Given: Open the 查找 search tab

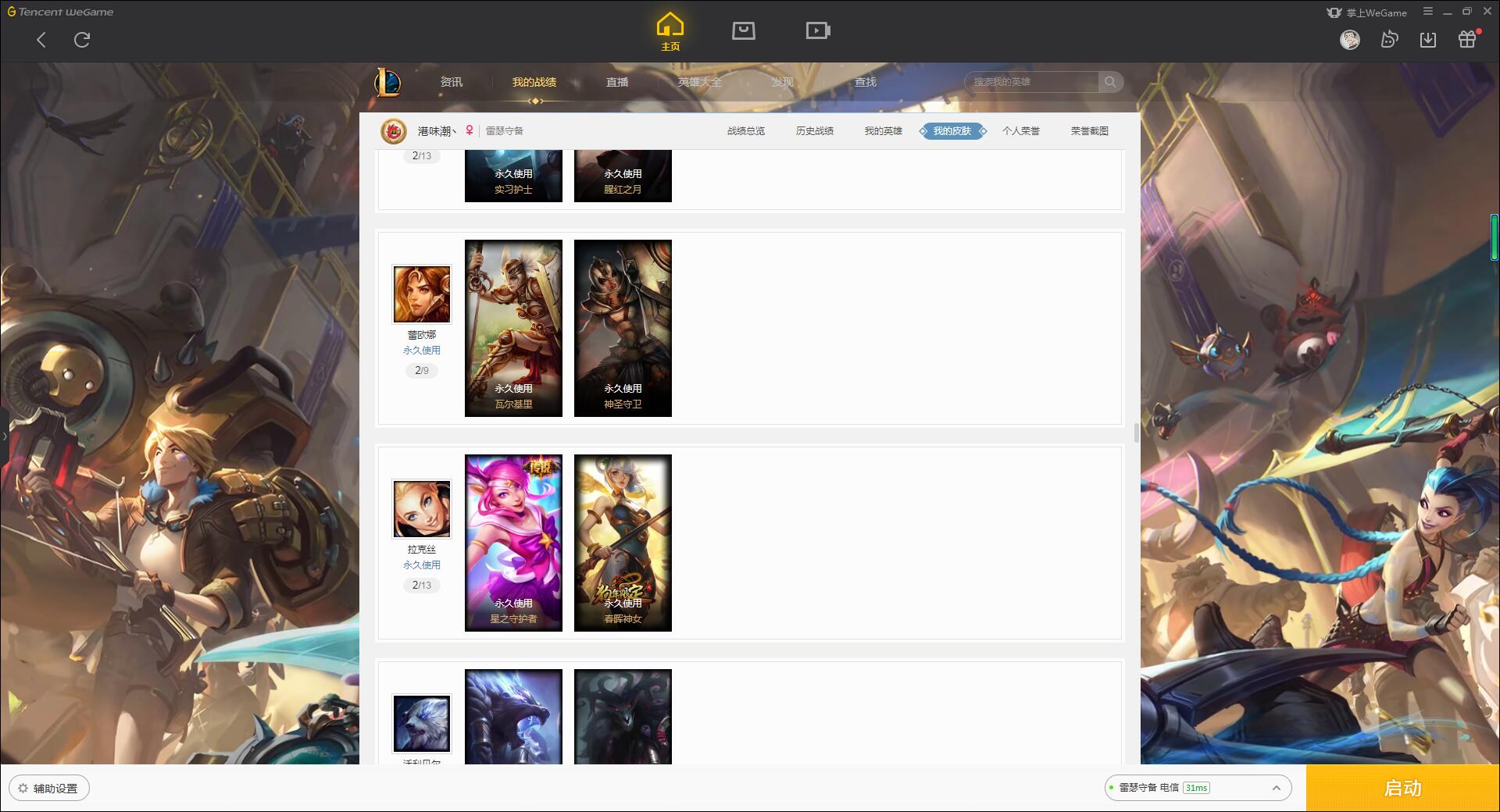Looking at the screenshot, I should pos(866,82).
